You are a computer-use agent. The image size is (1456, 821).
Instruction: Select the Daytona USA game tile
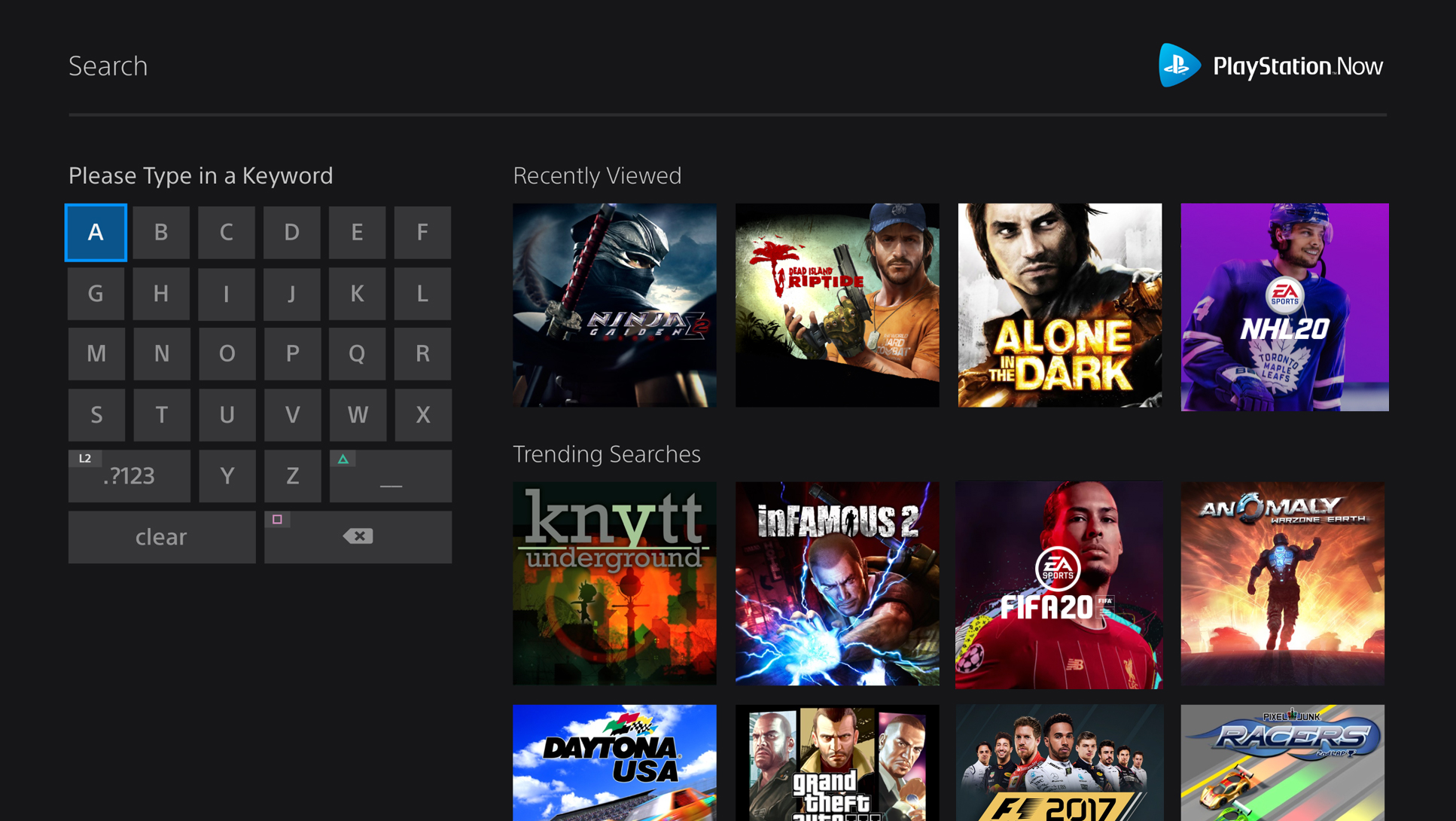614,762
